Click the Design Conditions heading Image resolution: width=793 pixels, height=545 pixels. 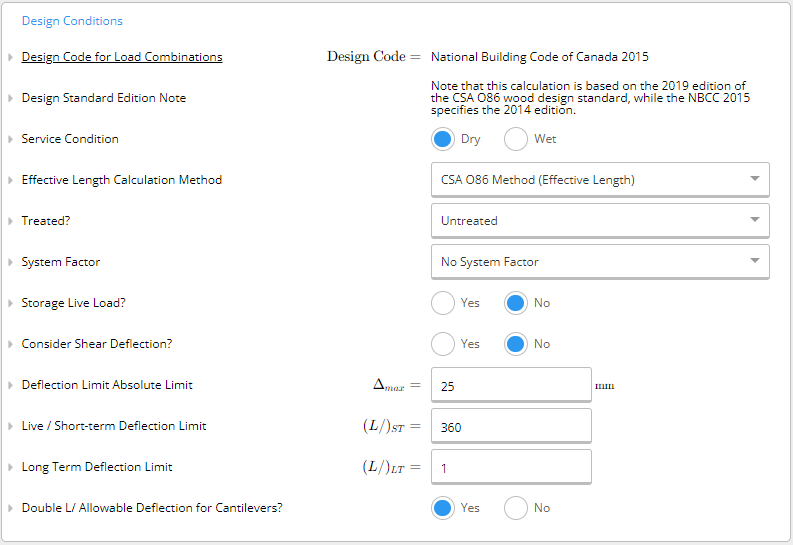[72, 21]
